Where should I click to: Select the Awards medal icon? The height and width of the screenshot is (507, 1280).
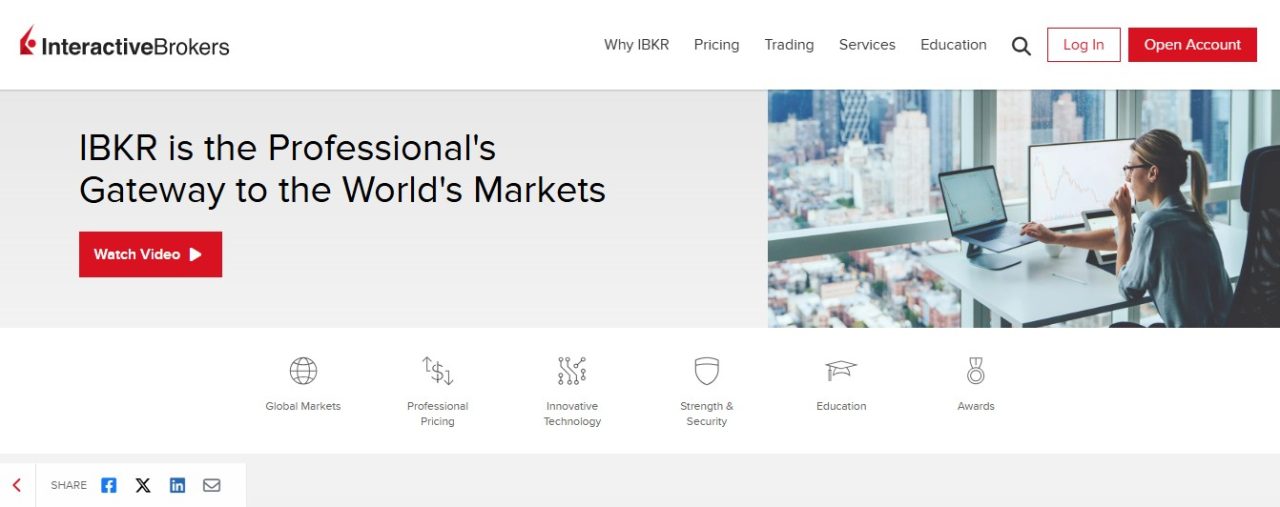(x=976, y=371)
